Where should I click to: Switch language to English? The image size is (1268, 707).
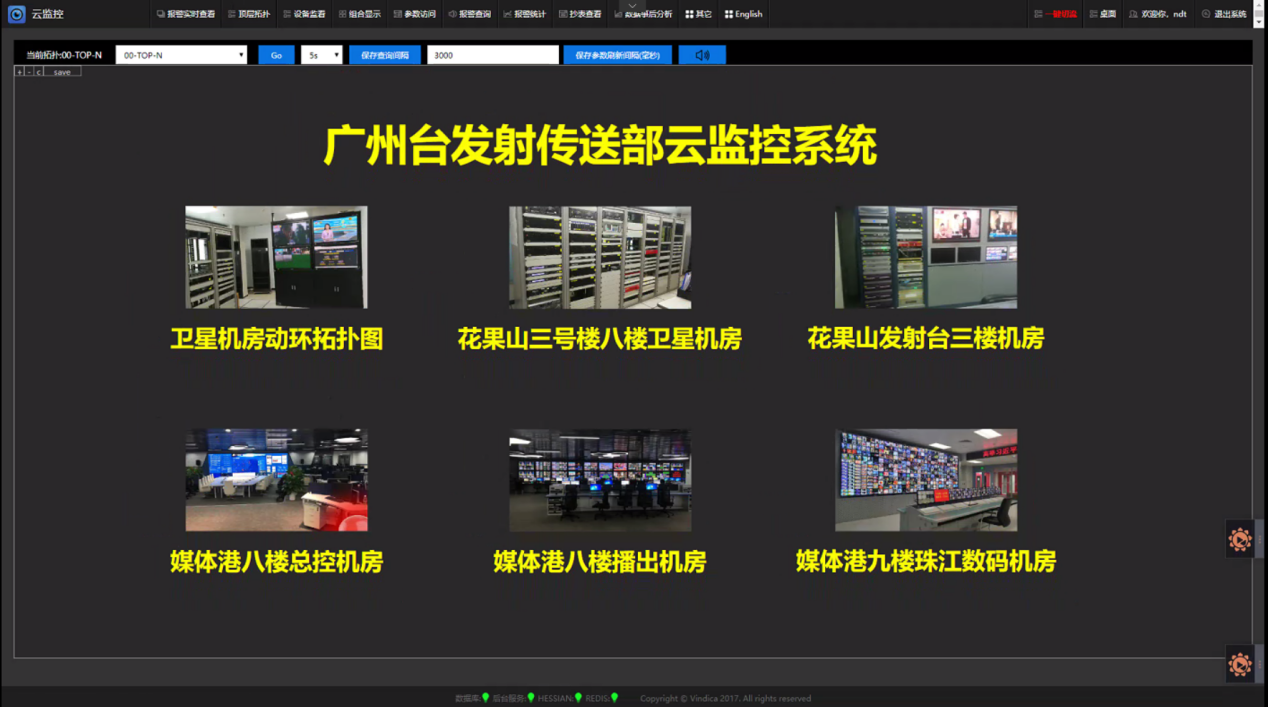(x=743, y=14)
